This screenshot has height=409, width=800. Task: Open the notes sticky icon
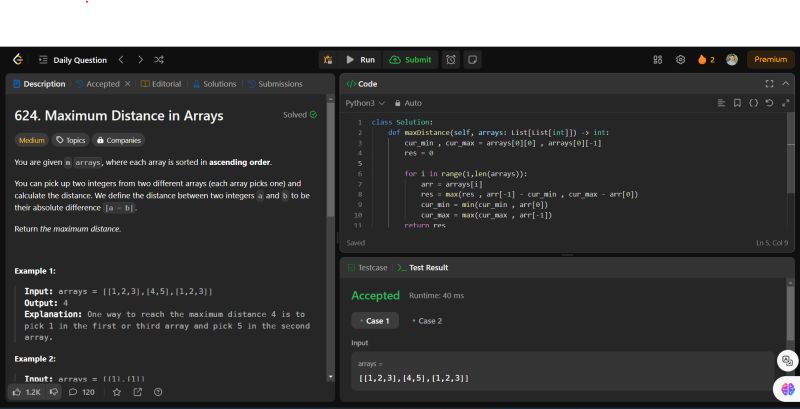(472, 60)
